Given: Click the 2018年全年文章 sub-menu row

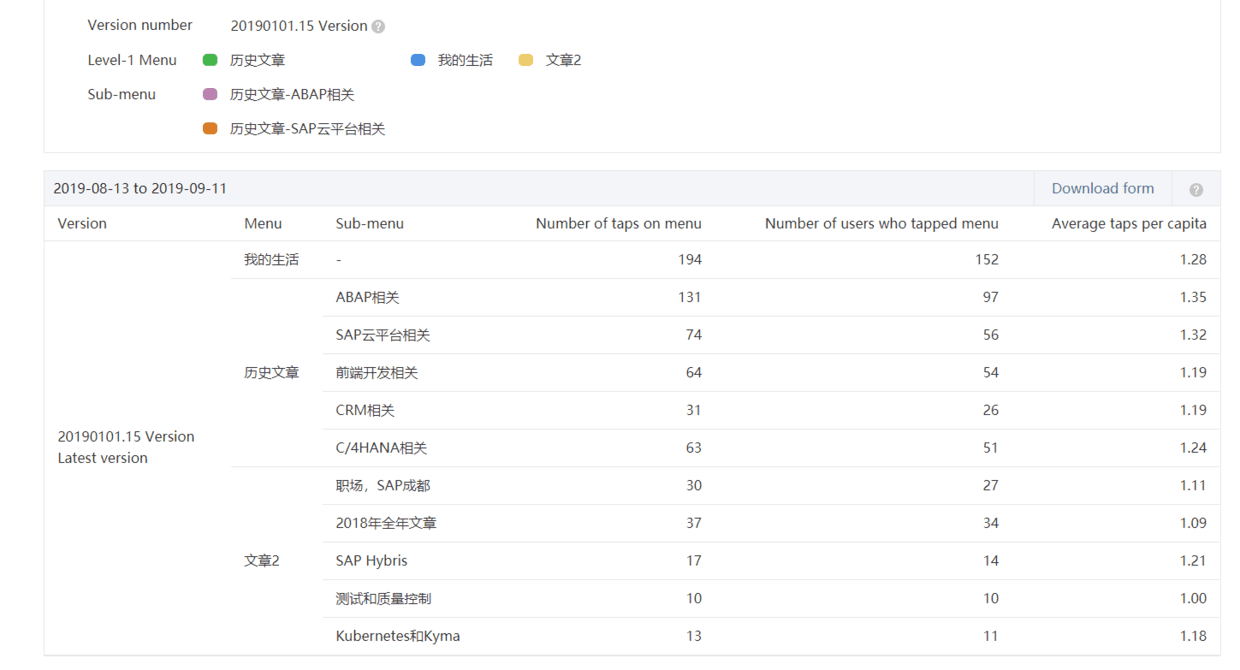Looking at the screenshot, I should (771, 523).
